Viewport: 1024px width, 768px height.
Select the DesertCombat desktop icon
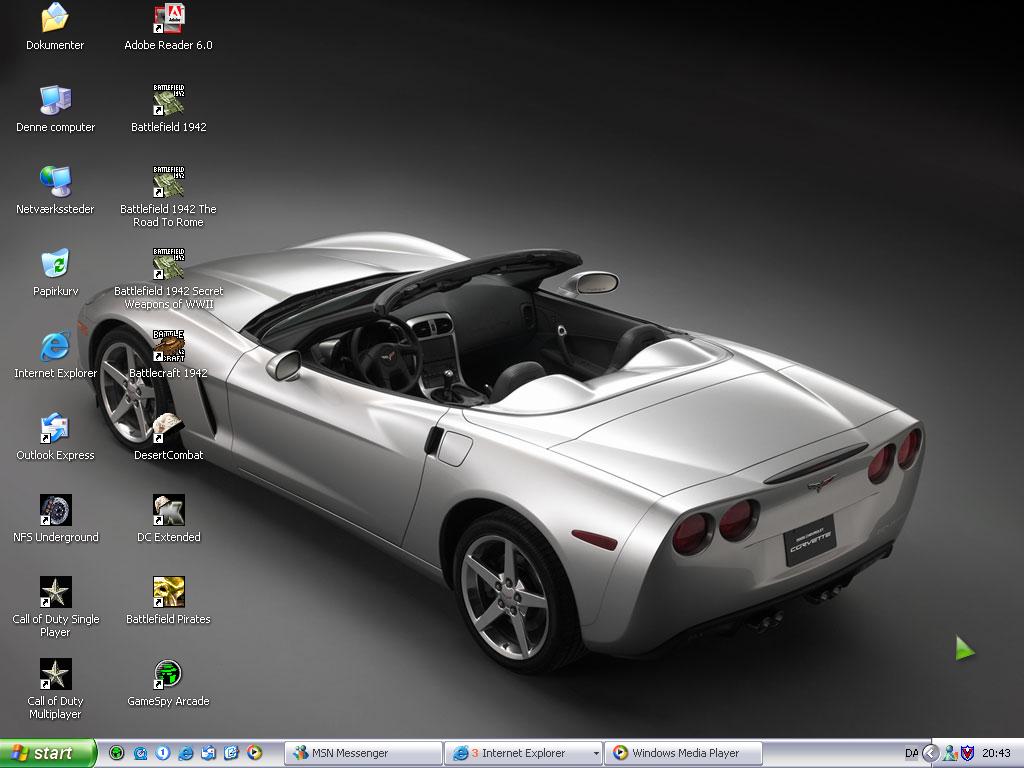pos(168,429)
